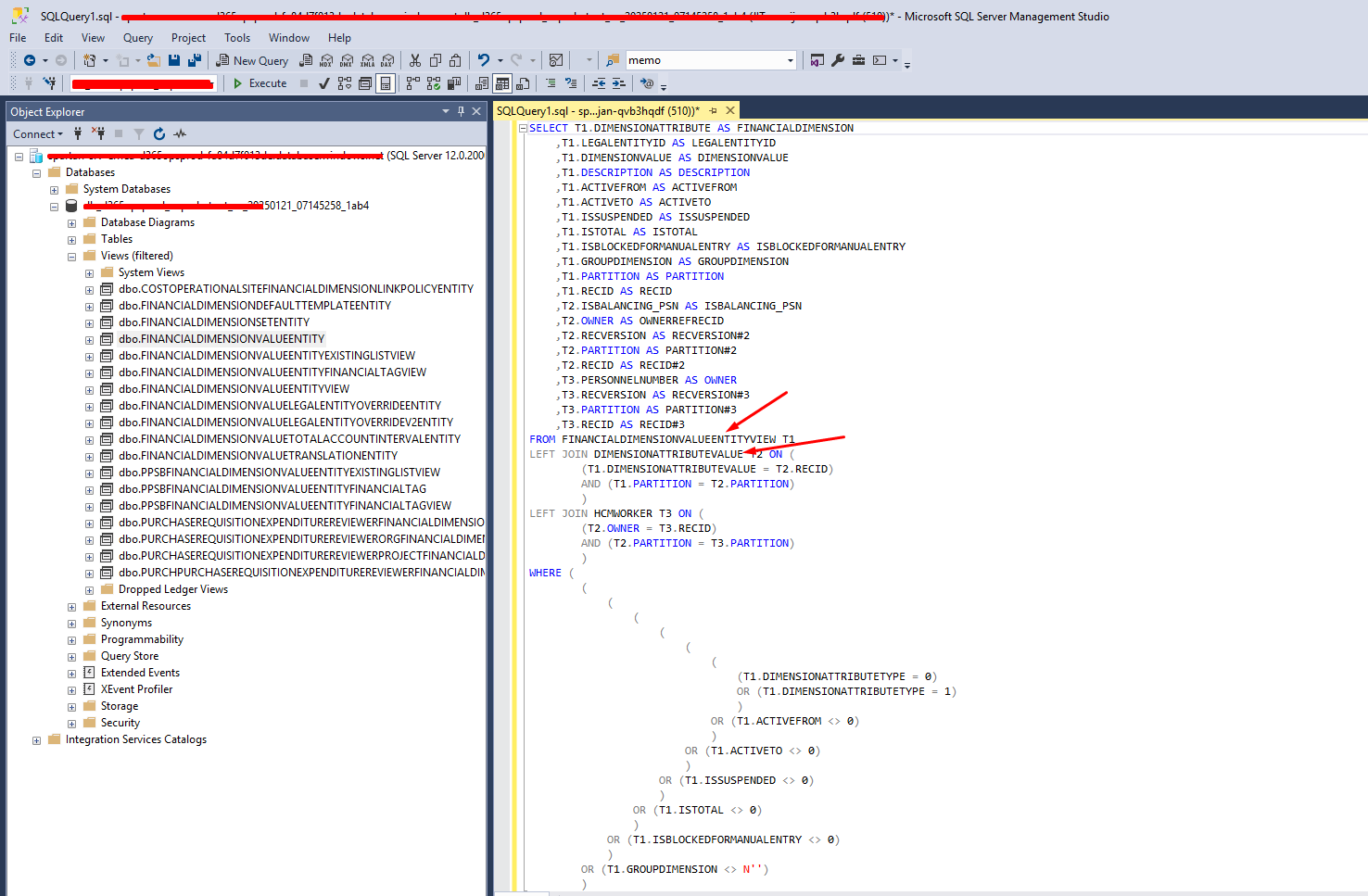Click the Parse checkmark icon
This screenshot has height=896, width=1368.
(323, 83)
